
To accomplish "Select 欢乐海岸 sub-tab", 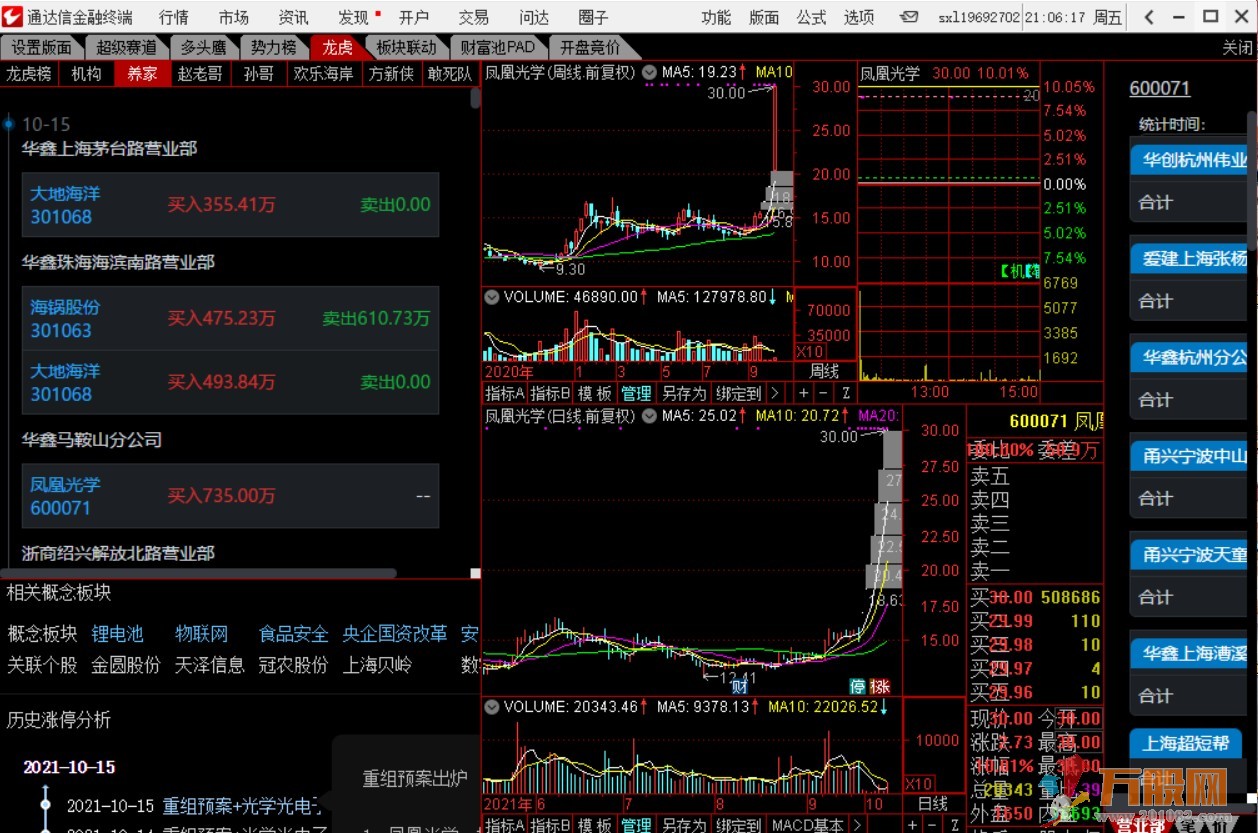I will click(x=324, y=73).
